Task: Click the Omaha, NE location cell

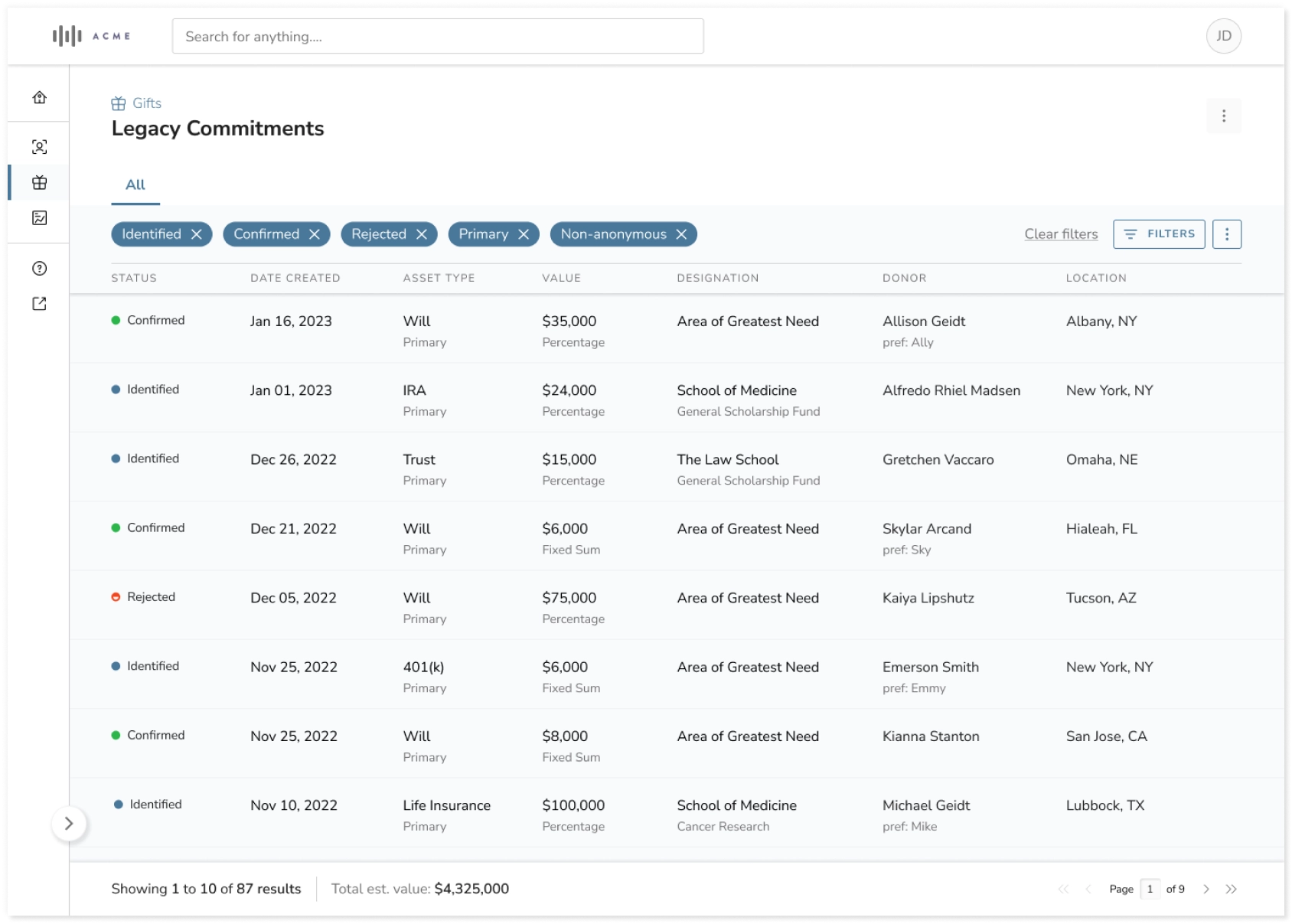Action: coord(1102,459)
